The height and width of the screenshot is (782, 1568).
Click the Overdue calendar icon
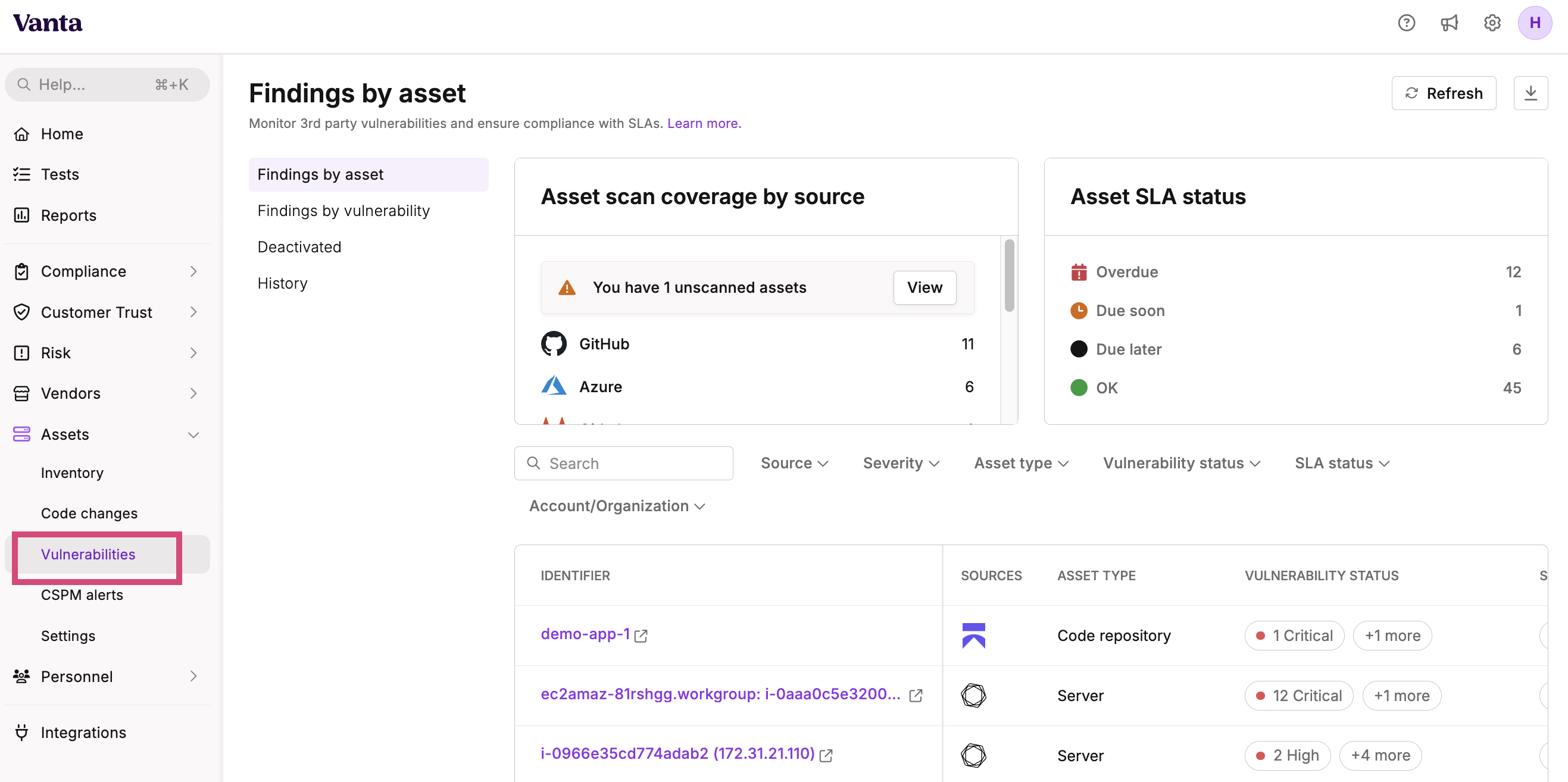[1079, 272]
